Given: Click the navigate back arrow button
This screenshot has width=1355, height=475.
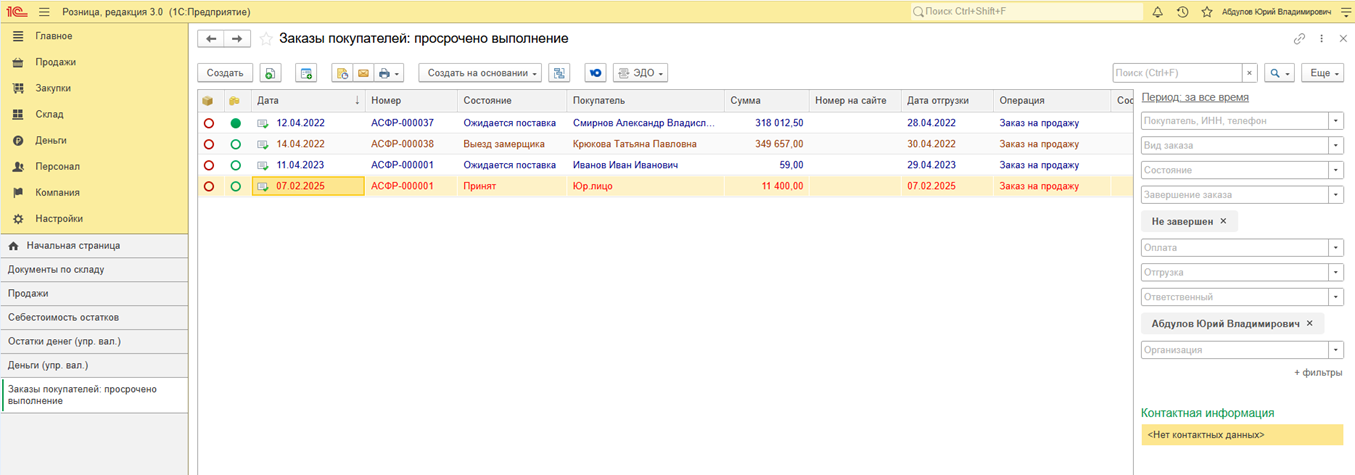Looking at the screenshot, I should click(x=211, y=39).
